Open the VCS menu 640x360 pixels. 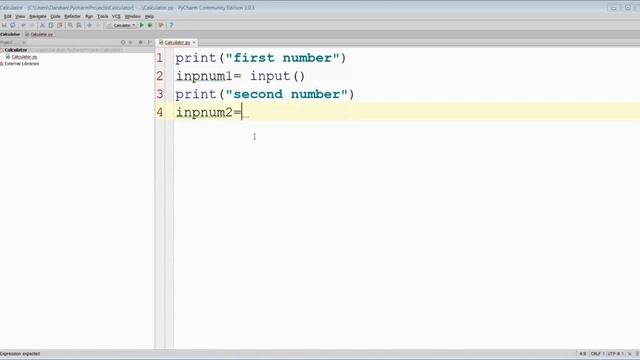[116, 16]
